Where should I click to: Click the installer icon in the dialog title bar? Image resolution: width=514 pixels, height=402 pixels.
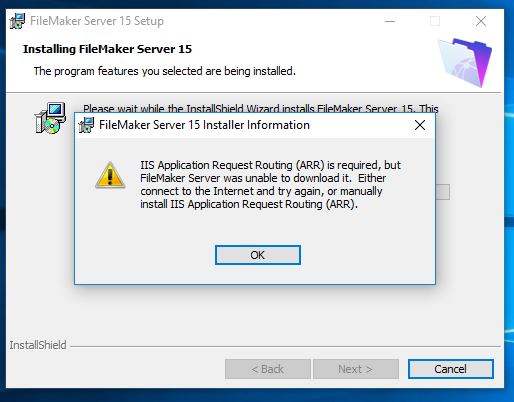pyautogui.click(x=86, y=125)
